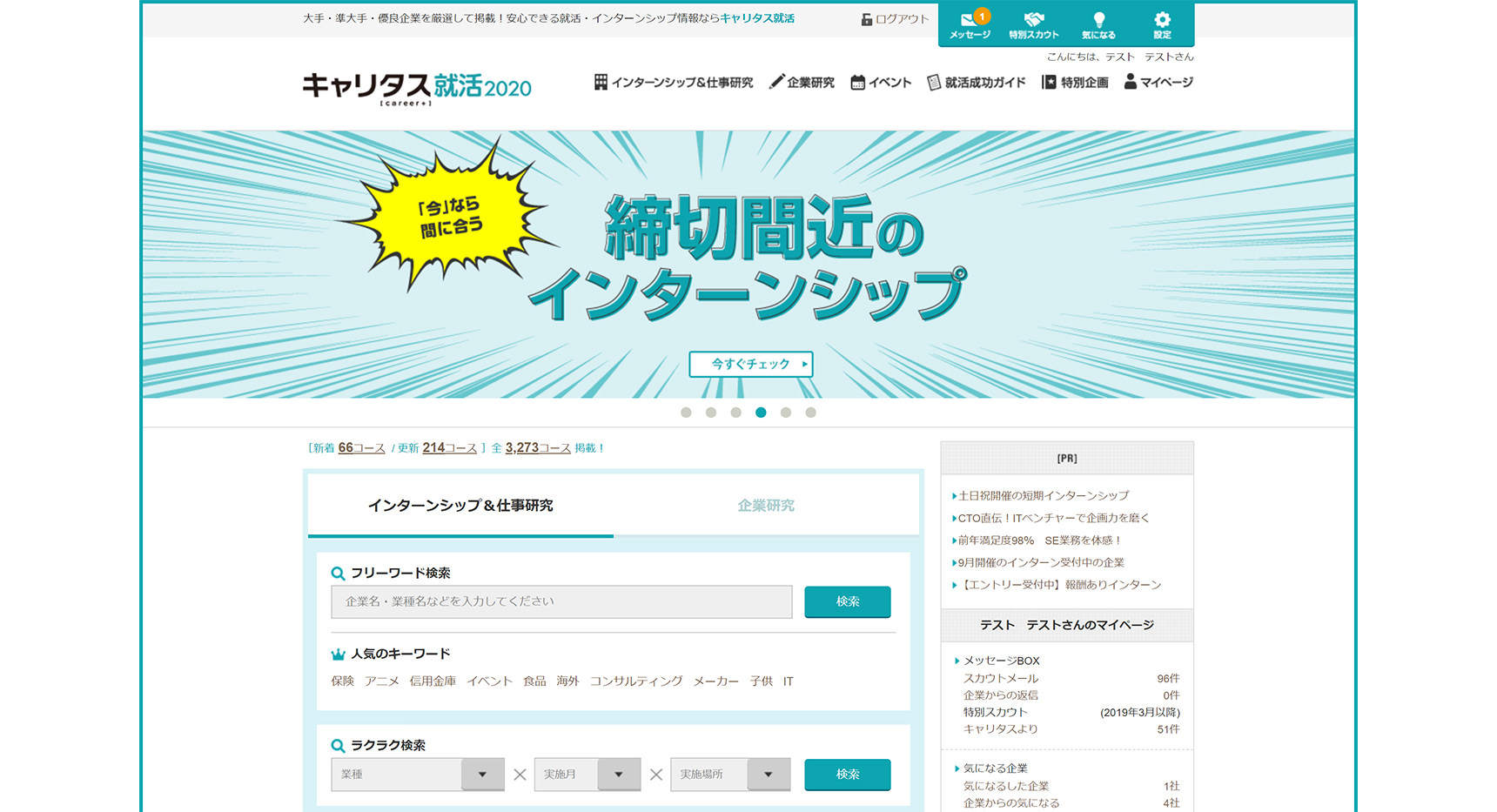The height and width of the screenshot is (812, 1497).
Task: Click the ログアウト lock icon
Action: click(x=867, y=19)
